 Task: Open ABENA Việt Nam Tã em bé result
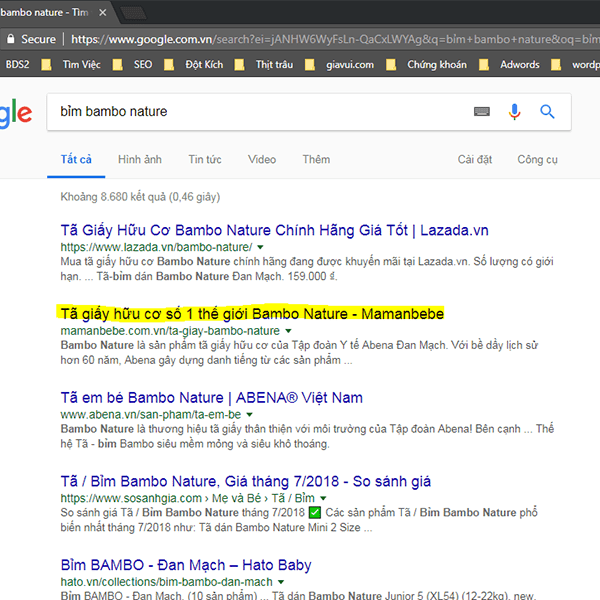coord(212,398)
